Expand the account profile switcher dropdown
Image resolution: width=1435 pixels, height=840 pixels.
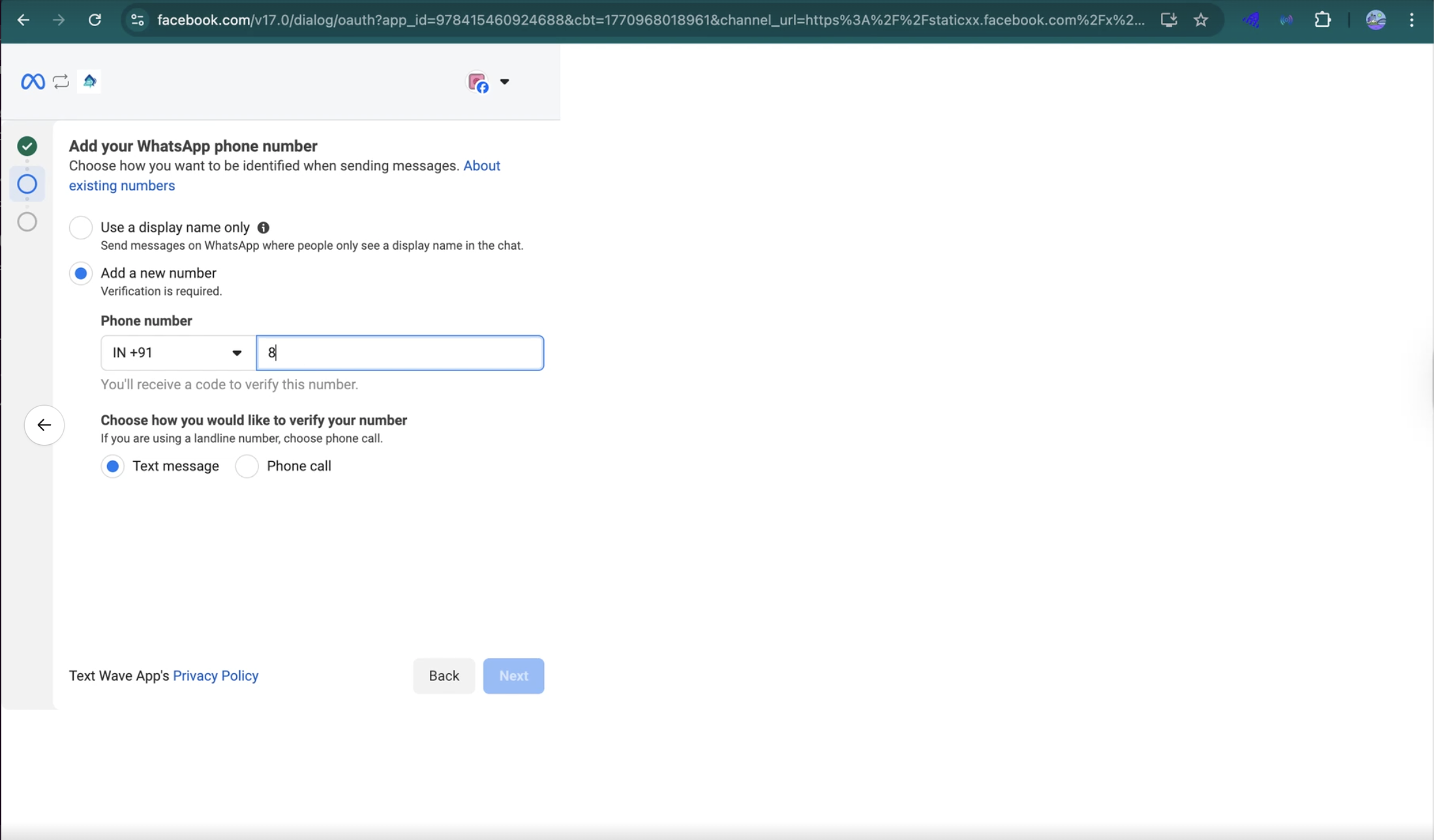(504, 82)
